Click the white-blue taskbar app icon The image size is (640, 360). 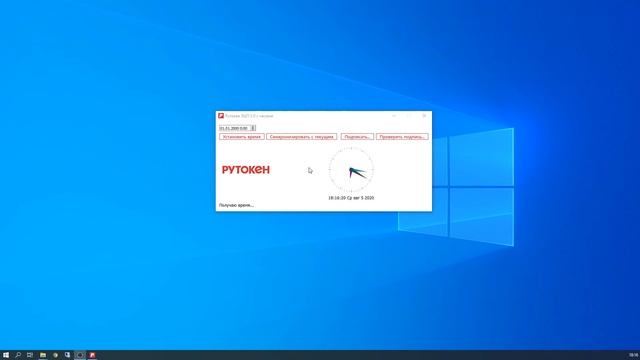(67, 355)
